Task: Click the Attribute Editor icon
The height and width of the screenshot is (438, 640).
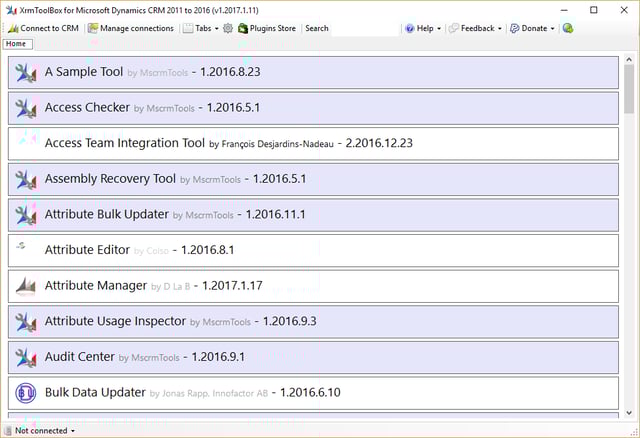Action: [x=21, y=245]
